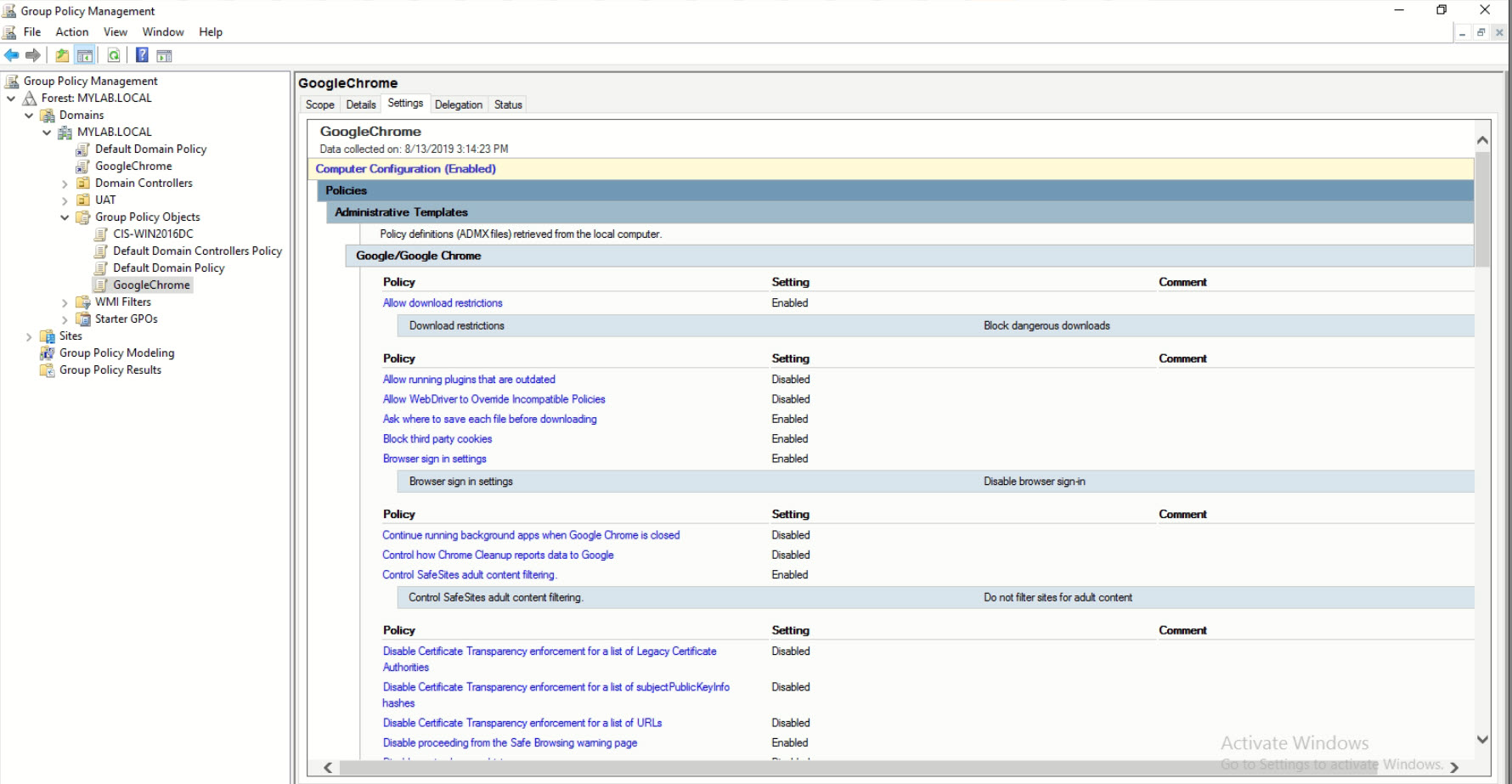This screenshot has width=1512, height=784.
Task: Collapse the Policies section header
Action: coord(895,190)
